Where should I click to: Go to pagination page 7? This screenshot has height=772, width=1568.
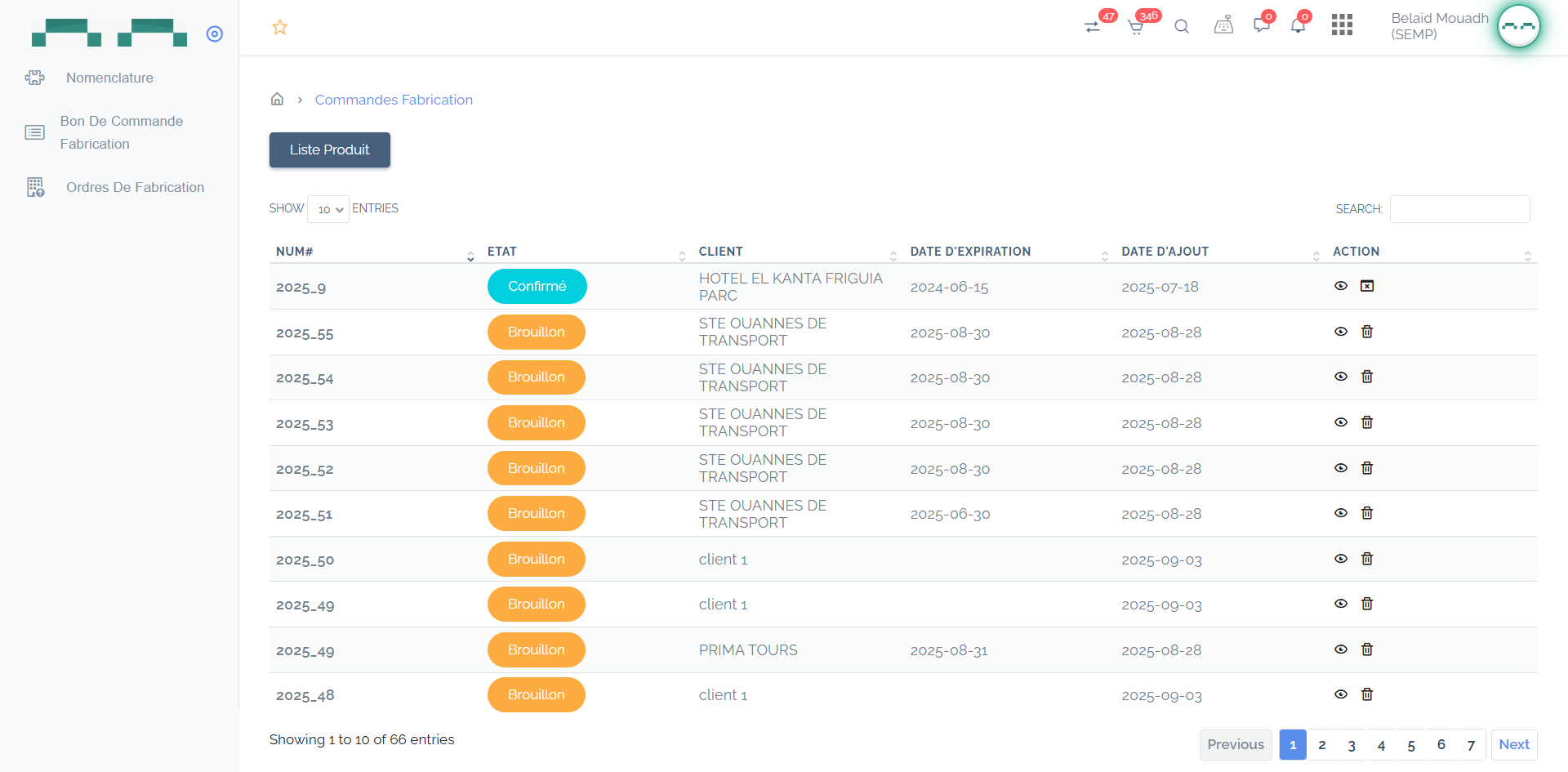tap(1471, 745)
